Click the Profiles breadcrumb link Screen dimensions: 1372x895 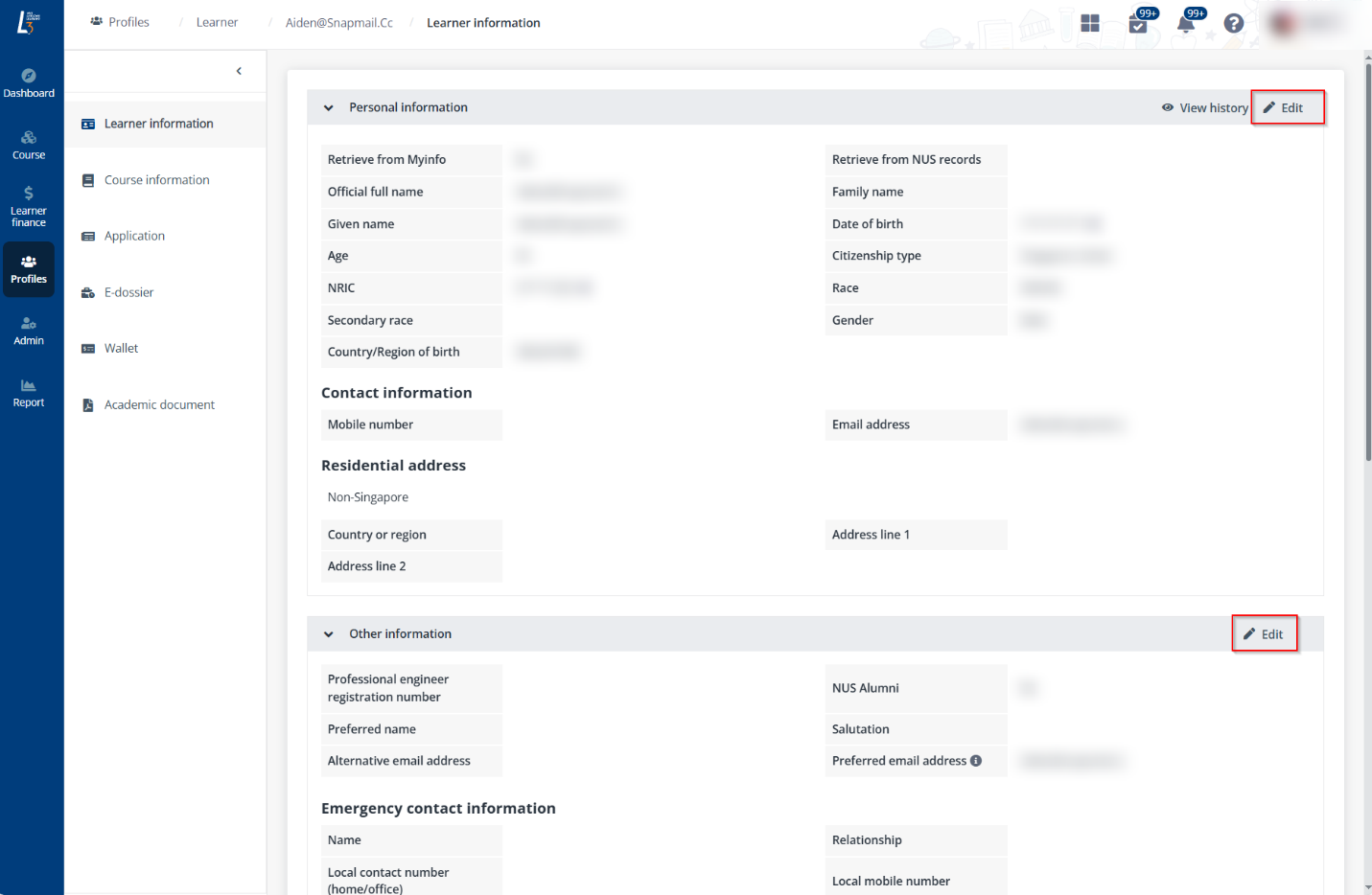[128, 21]
